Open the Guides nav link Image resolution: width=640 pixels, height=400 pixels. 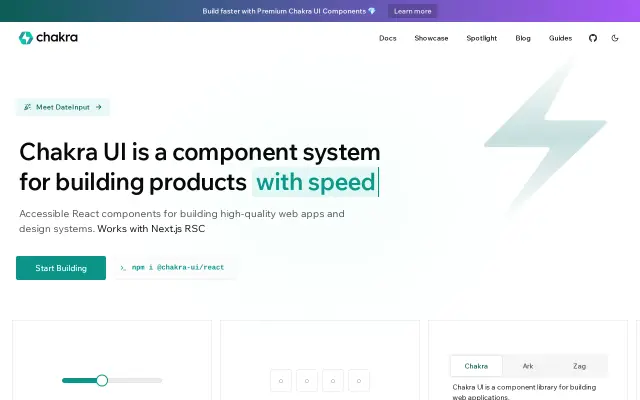[560, 38]
